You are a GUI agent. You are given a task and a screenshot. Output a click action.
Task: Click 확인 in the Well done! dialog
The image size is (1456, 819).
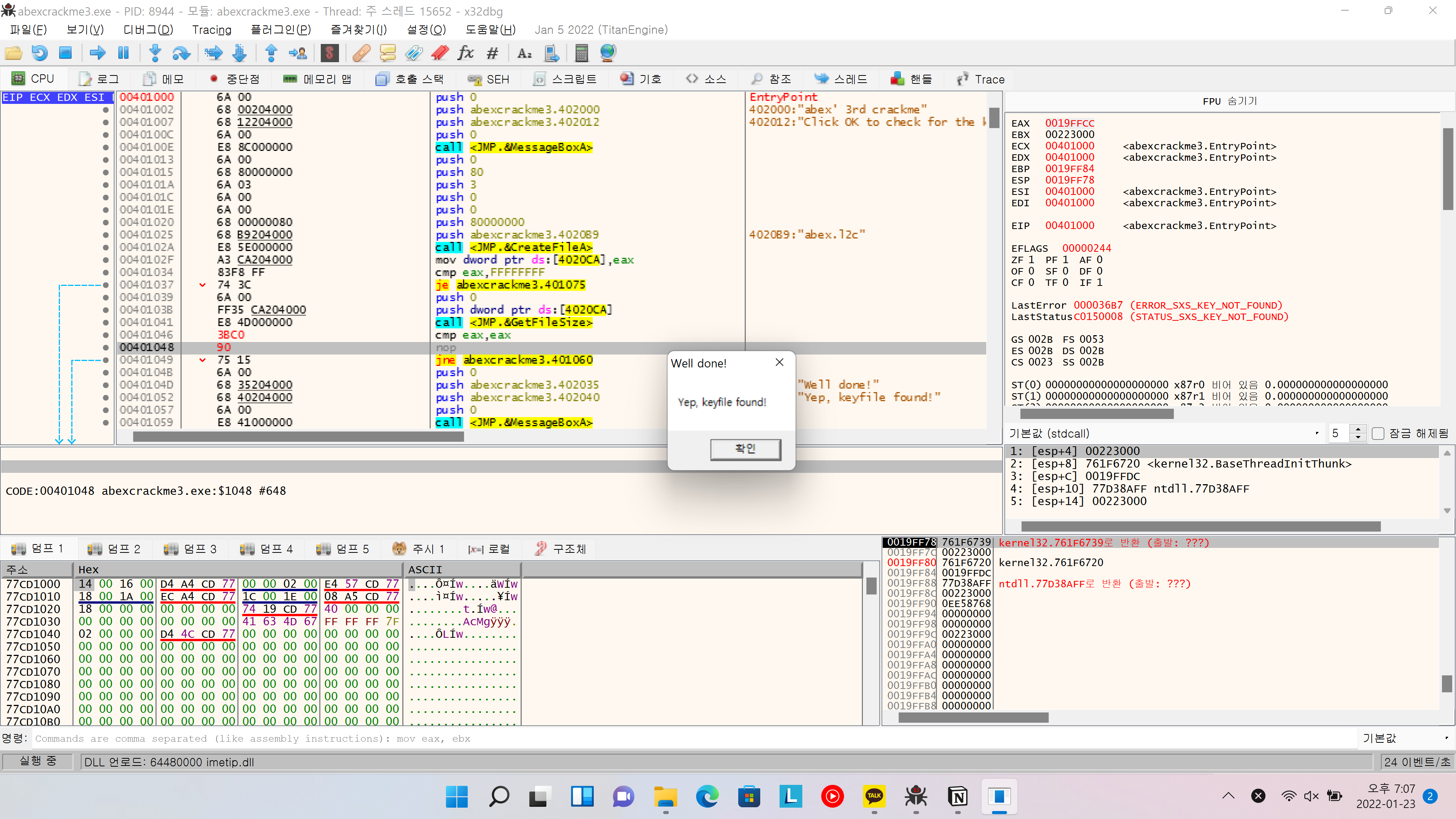[x=745, y=449]
